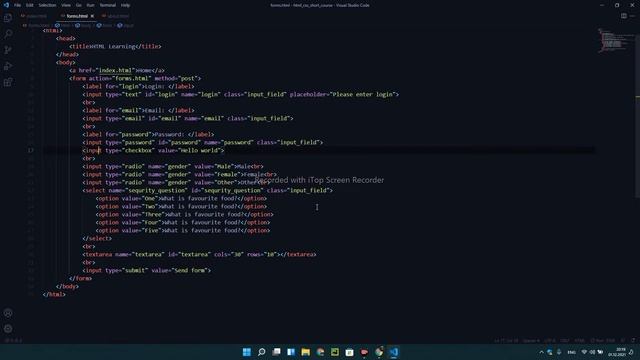The image size is (640, 360).
Task: Open the Run menu
Action: (x=91, y=5)
